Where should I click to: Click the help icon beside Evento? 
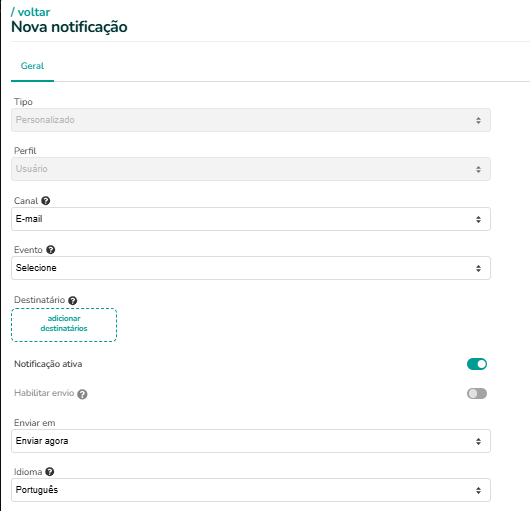click(x=50, y=250)
